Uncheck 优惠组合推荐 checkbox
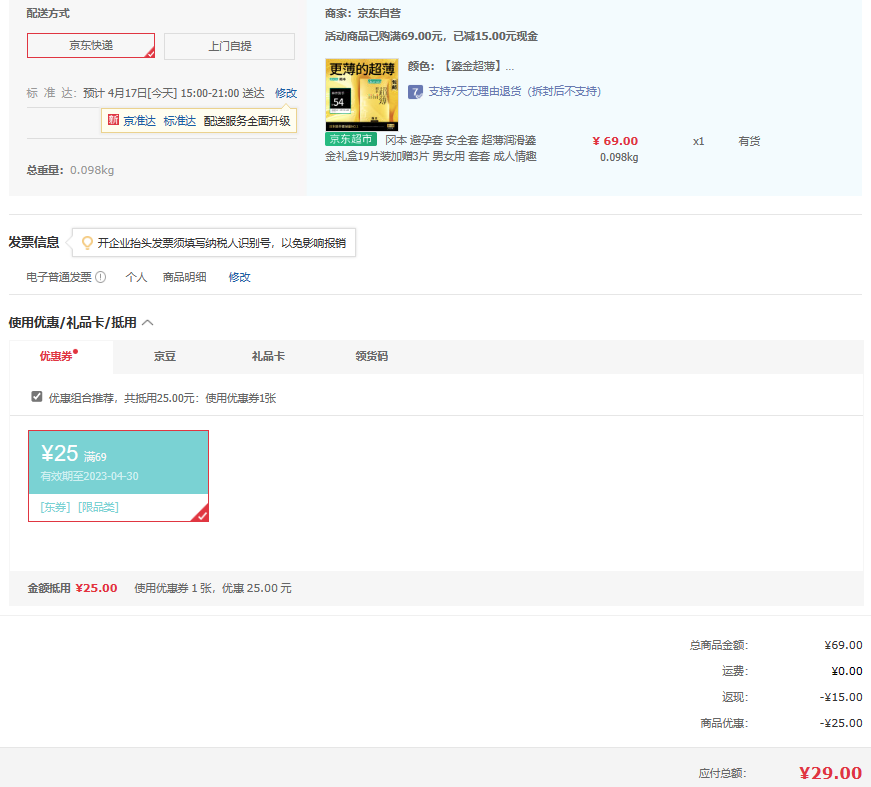Image resolution: width=871 pixels, height=787 pixels. tap(37, 397)
